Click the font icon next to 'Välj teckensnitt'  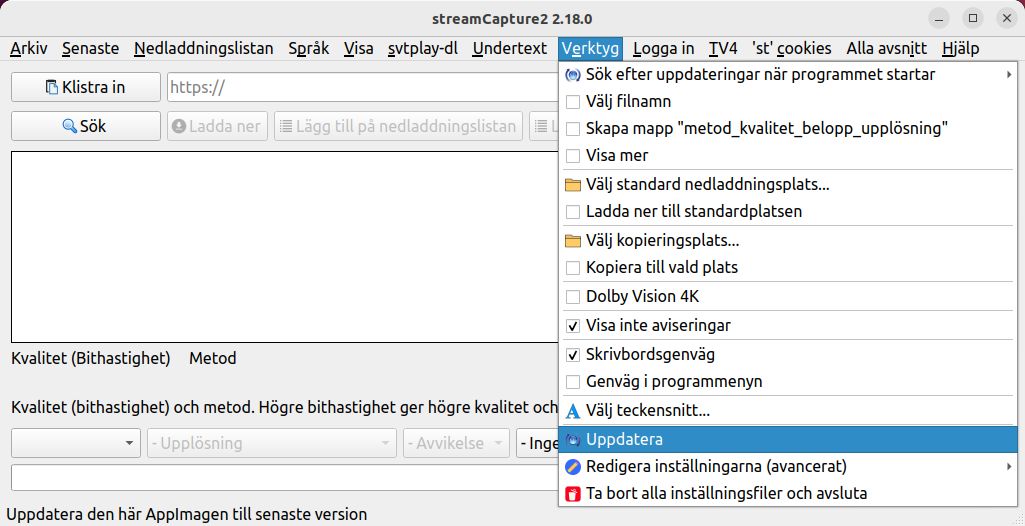[x=573, y=412]
